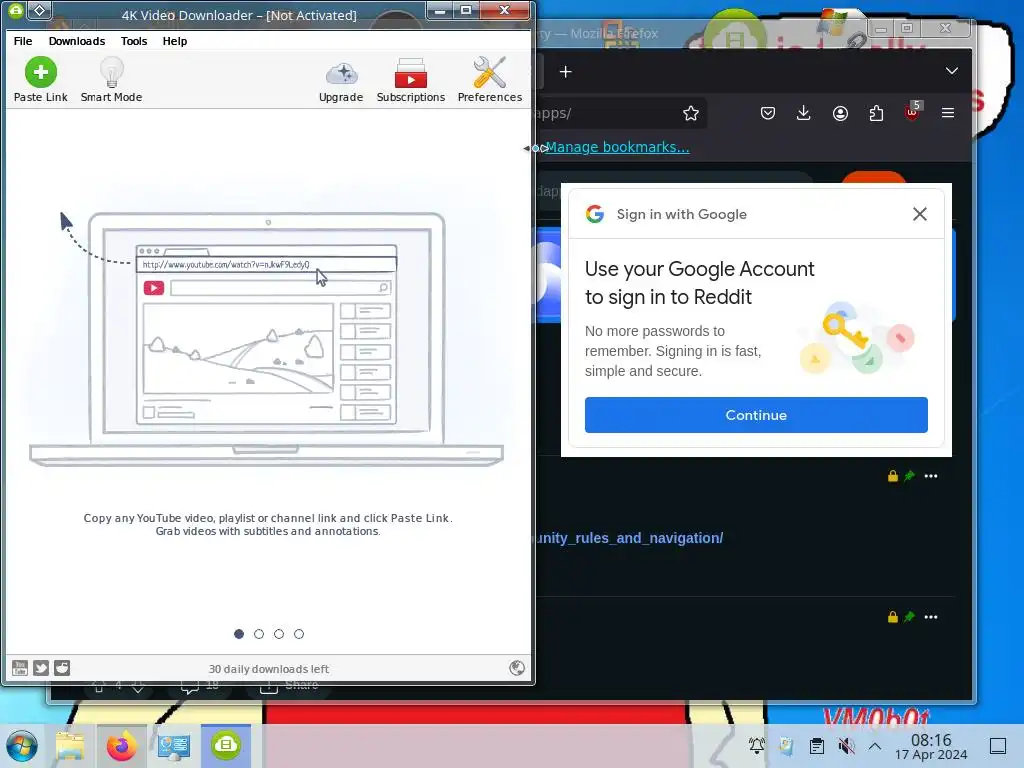Click the YouTube icon in status bar
Screen dimensions: 1024x768
click(x=20, y=668)
